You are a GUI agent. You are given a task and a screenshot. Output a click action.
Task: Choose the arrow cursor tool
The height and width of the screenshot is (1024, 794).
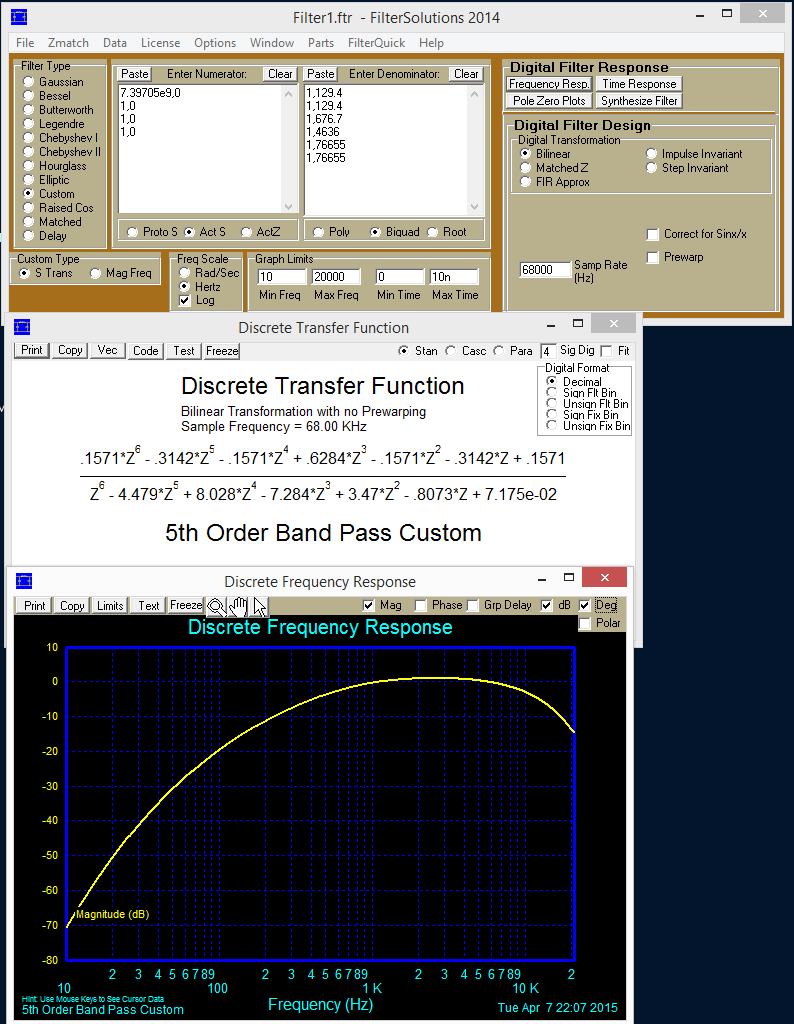click(259, 606)
